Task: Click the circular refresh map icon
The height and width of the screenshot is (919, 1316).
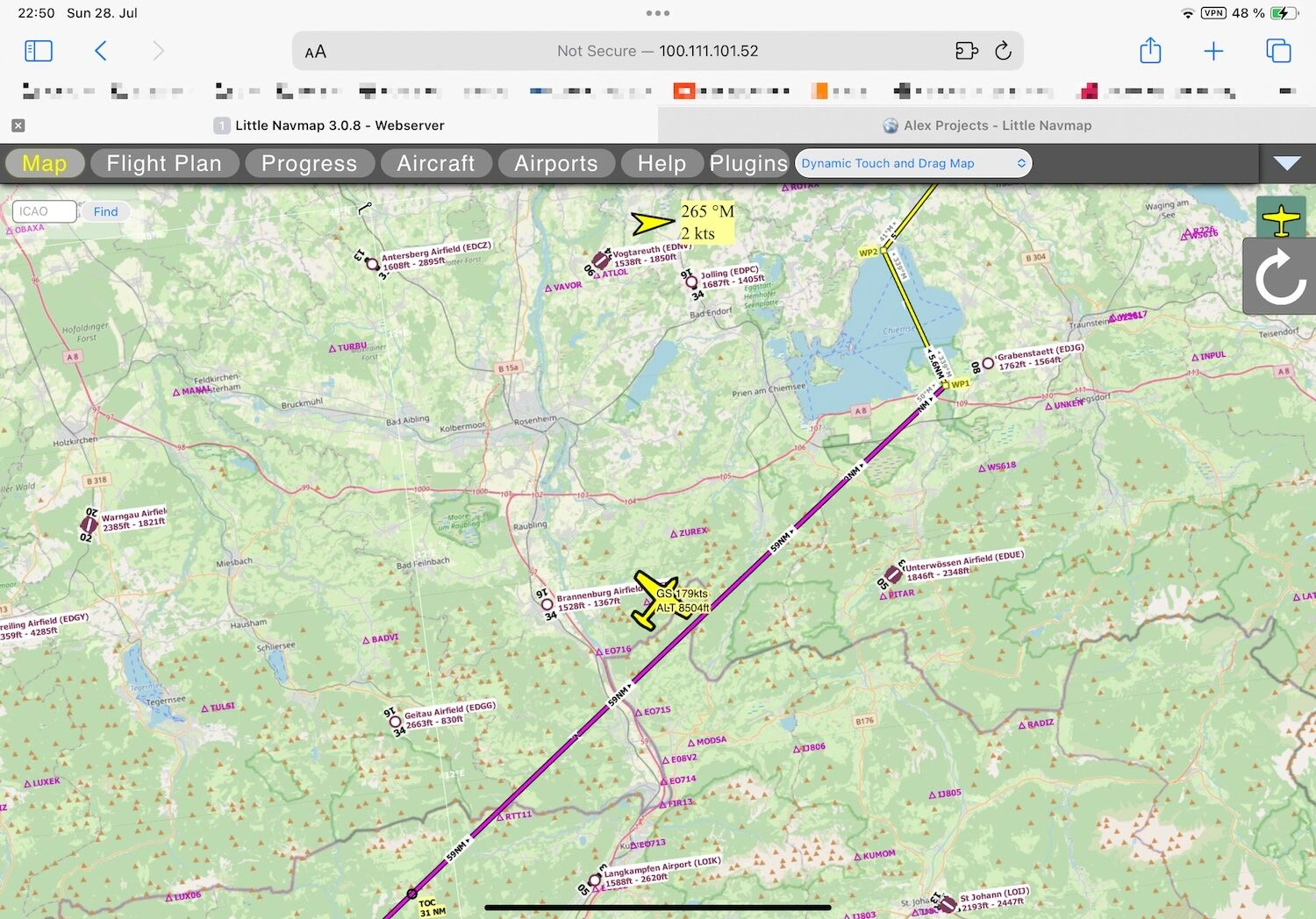Action: [x=1280, y=277]
